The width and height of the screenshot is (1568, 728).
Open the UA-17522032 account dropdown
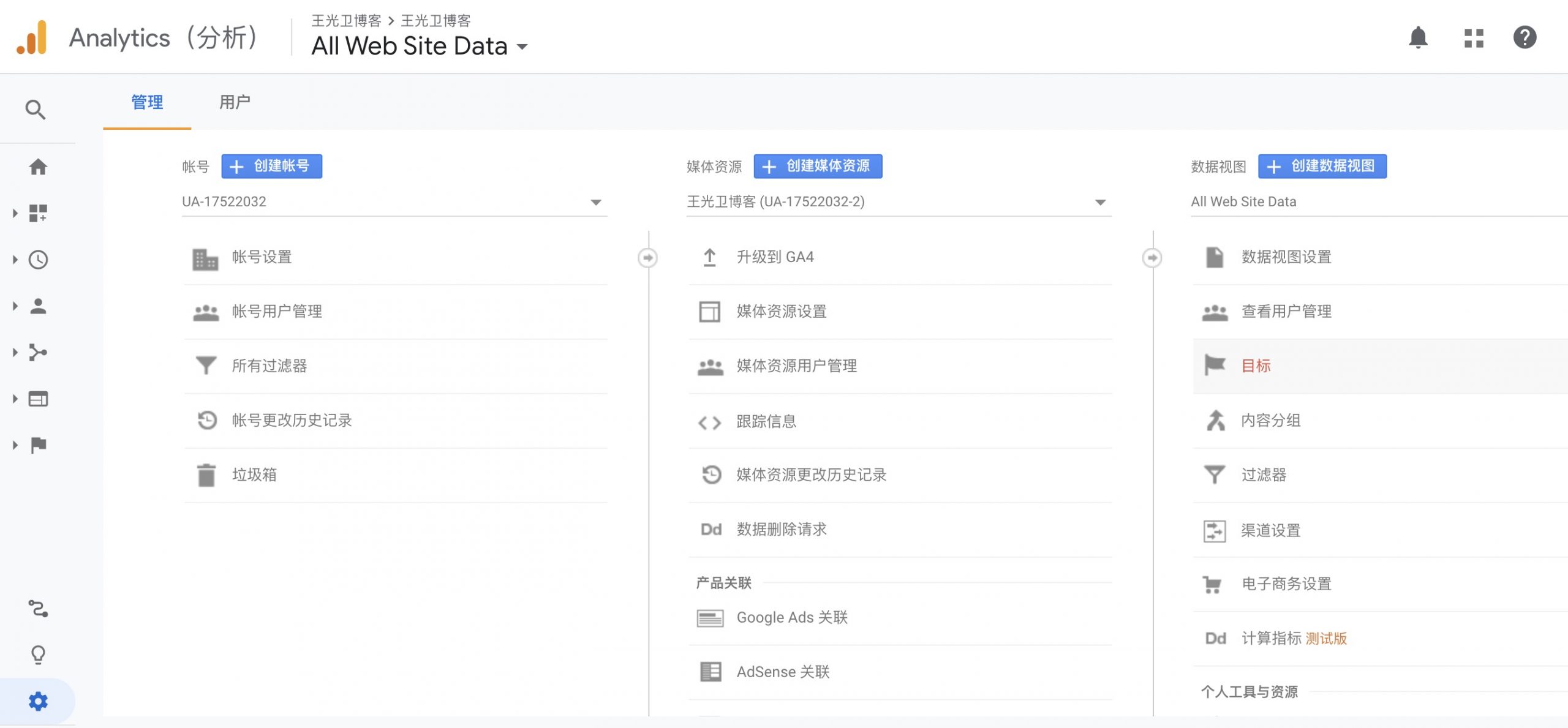point(394,201)
